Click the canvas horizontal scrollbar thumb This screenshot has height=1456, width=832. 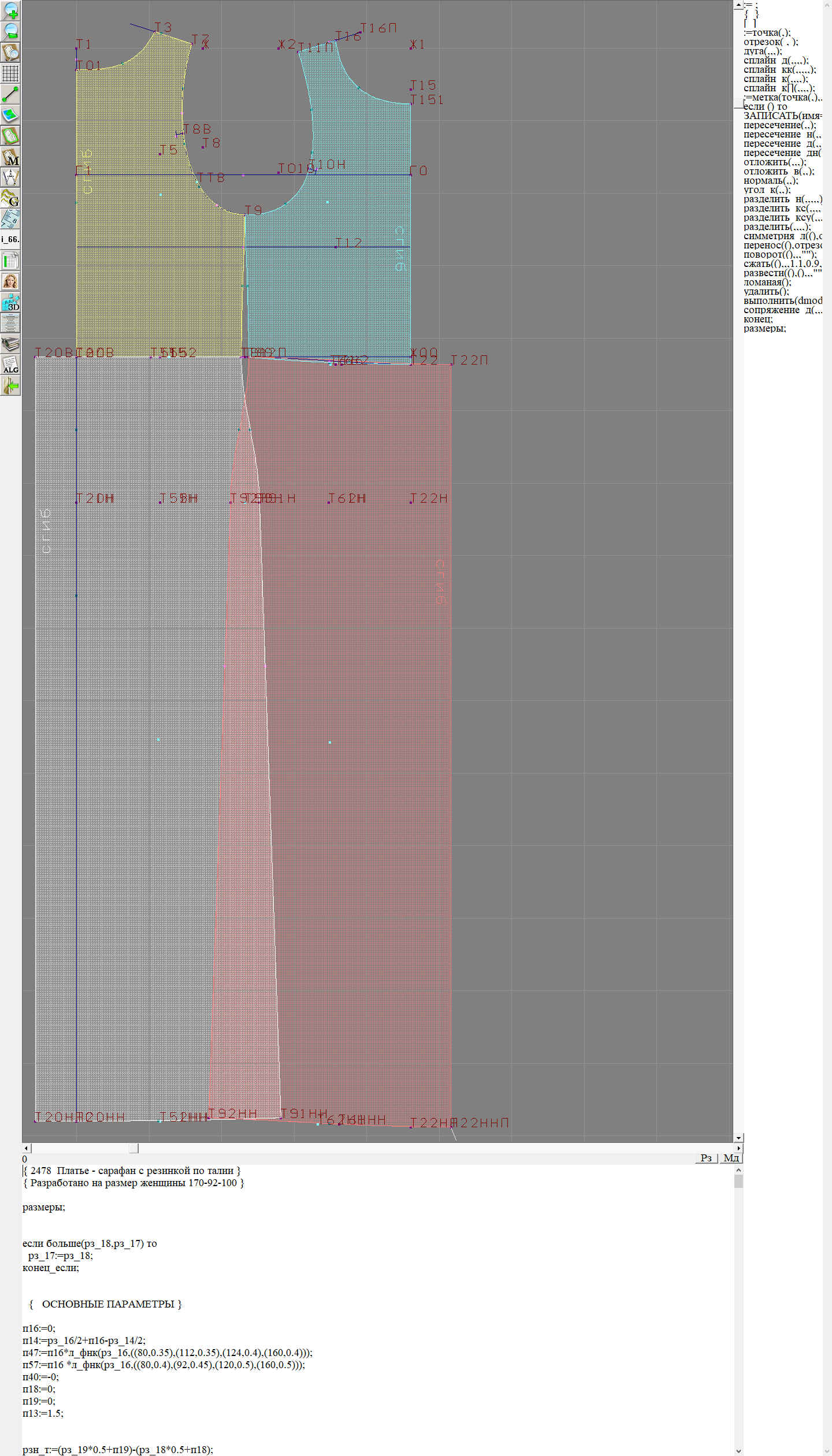click(x=133, y=1148)
